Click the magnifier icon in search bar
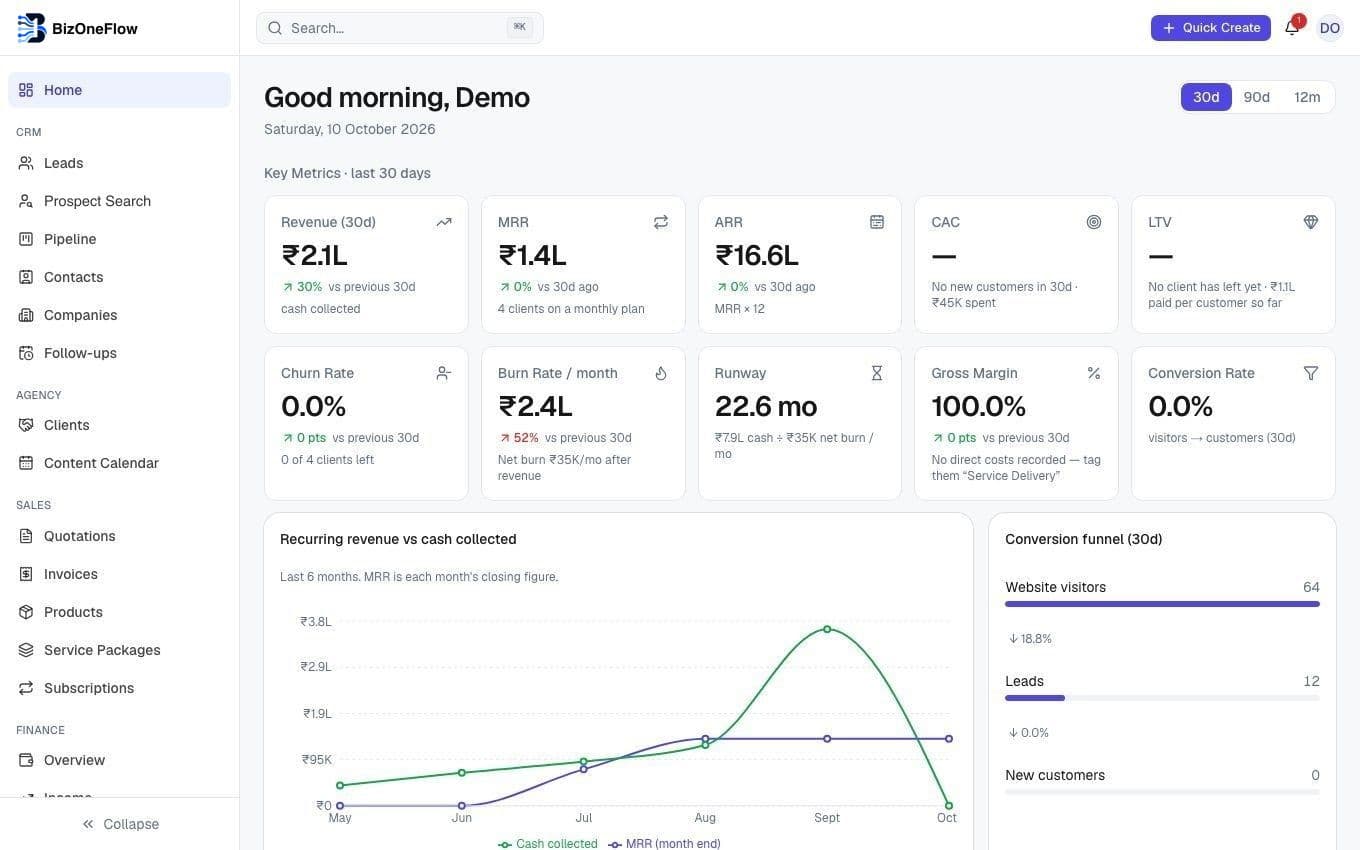 (274, 28)
